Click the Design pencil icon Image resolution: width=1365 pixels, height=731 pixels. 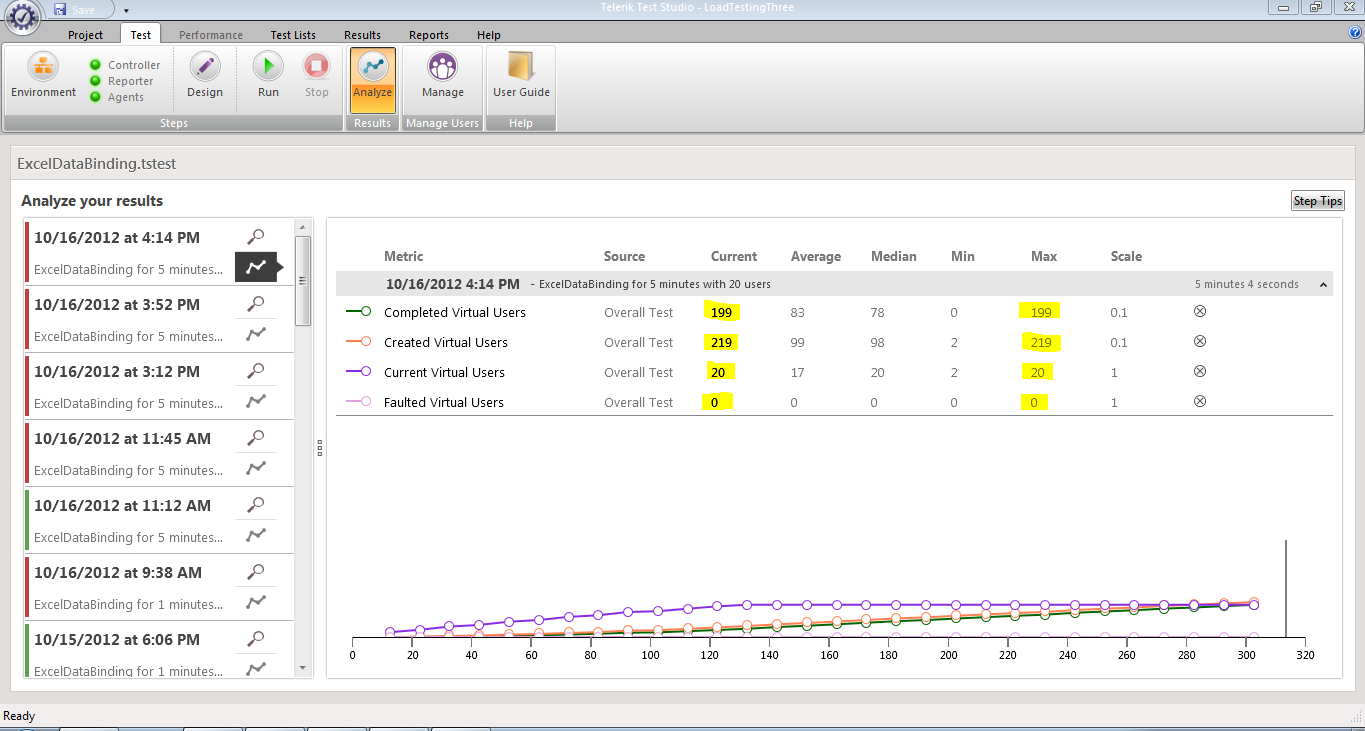click(205, 68)
